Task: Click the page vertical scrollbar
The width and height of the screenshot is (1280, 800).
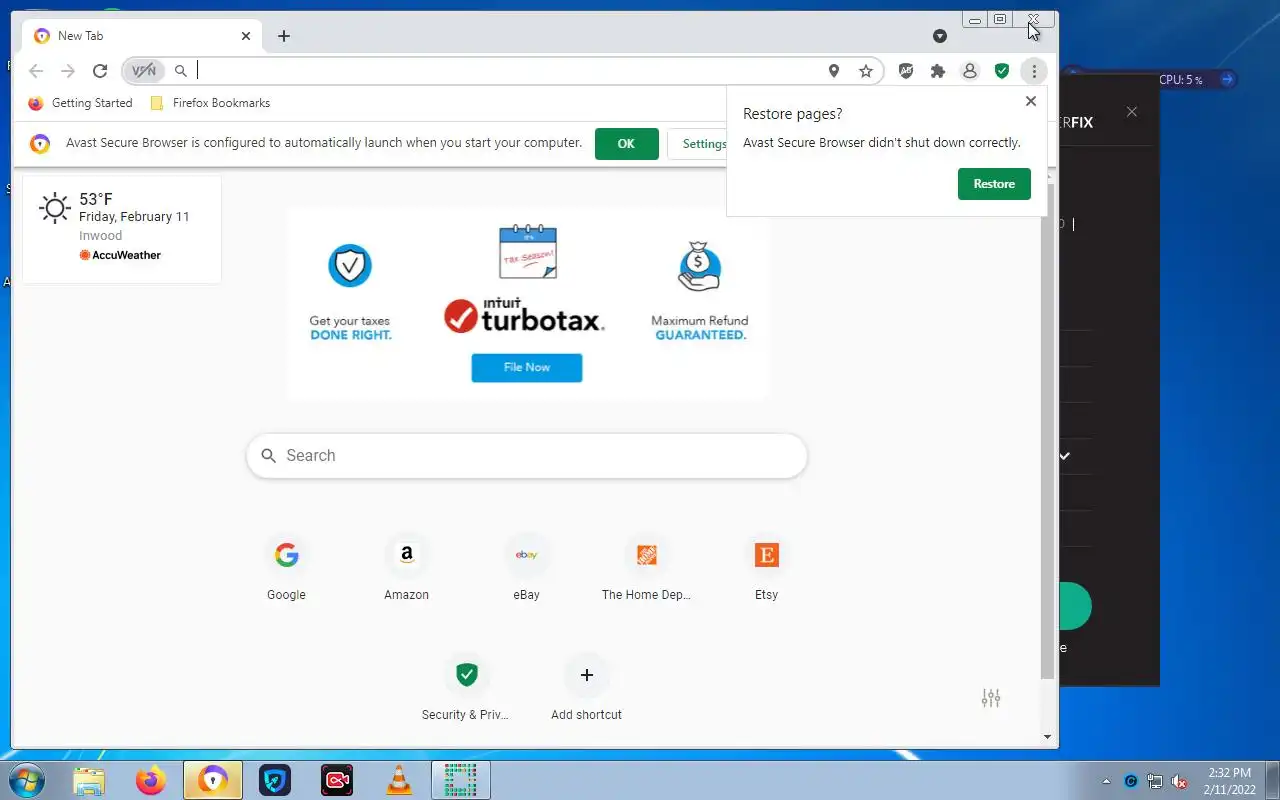Action: (1047, 430)
